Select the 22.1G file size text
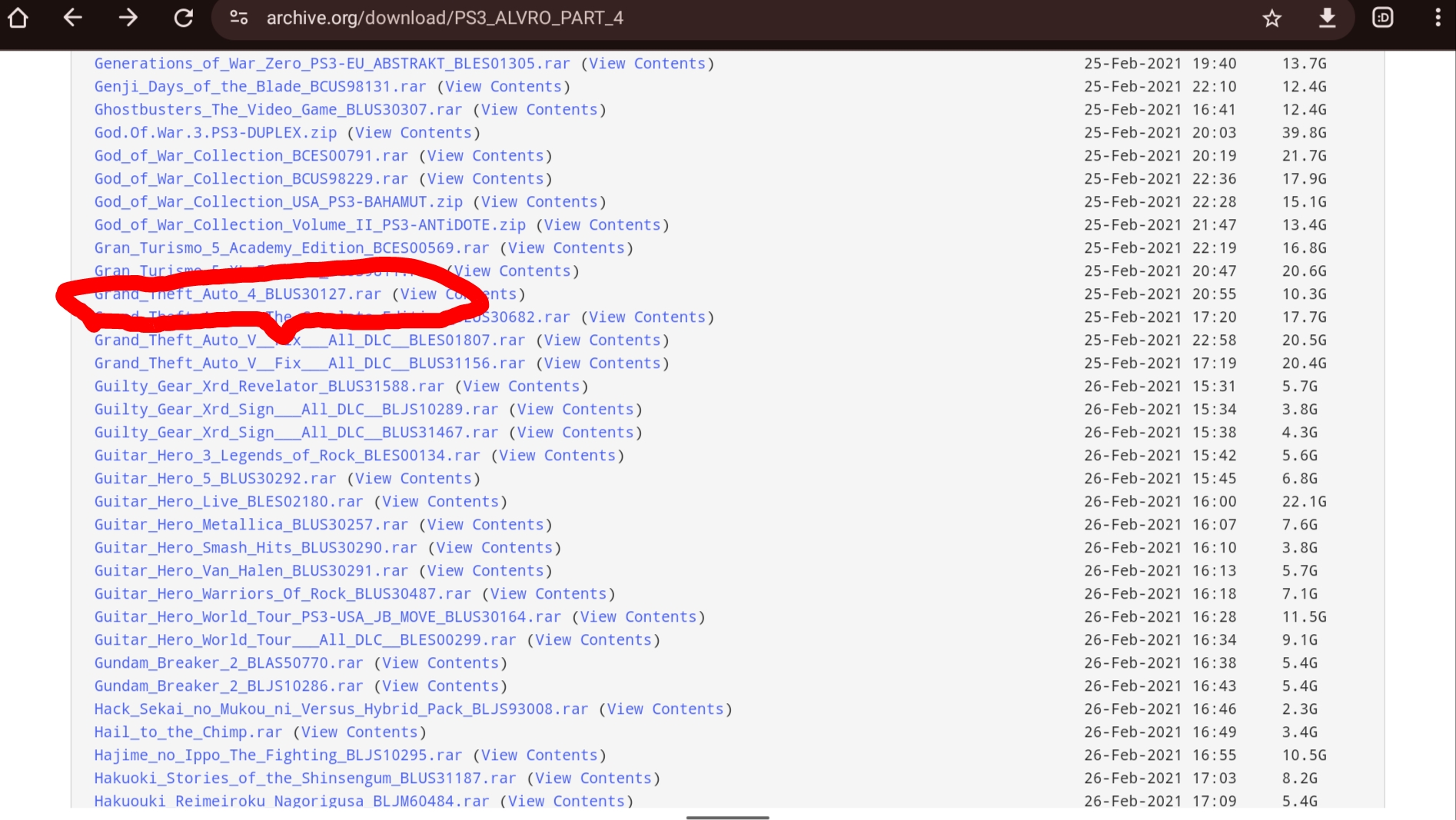Image resolution: width=1456 pixels, height=820 pixels. pyautogui.click(x=1305, y=502)
